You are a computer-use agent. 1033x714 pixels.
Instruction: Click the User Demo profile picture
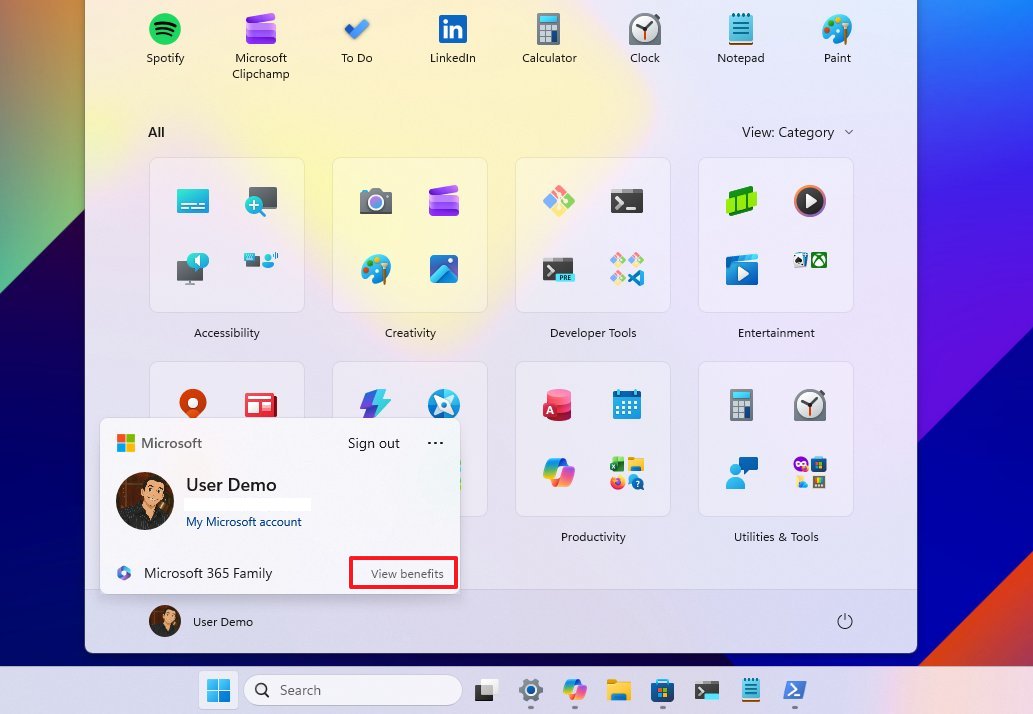click(145, 501)
